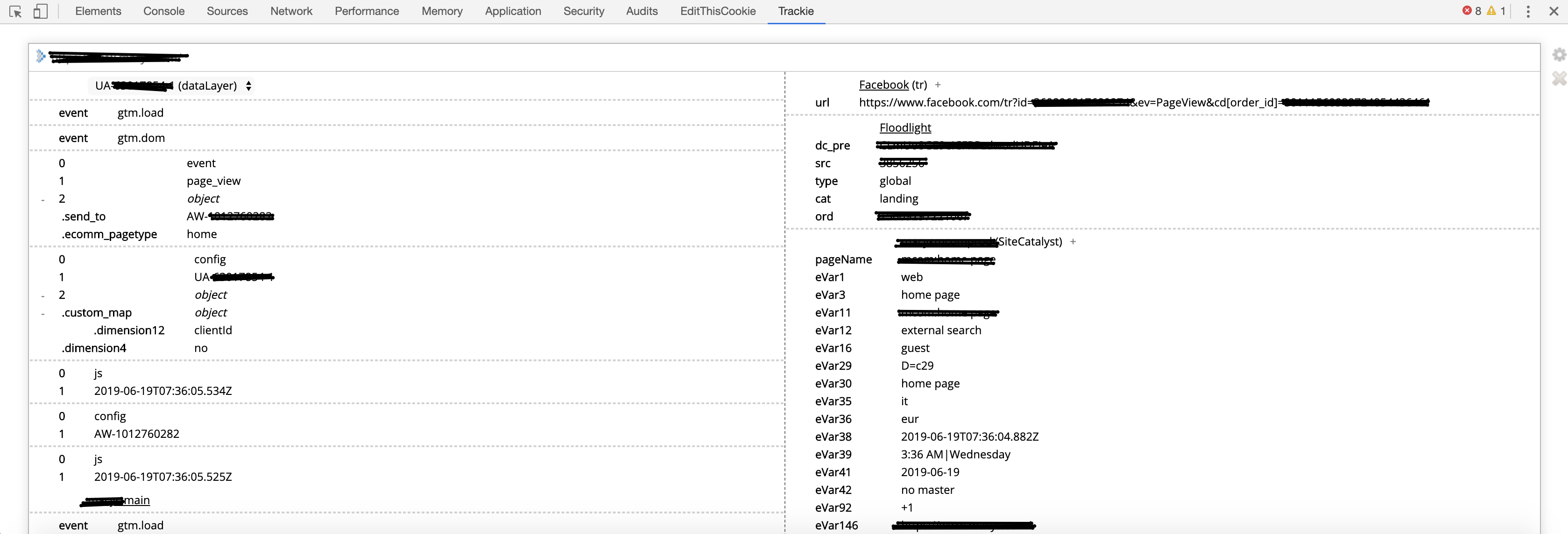This screenshot has width=1568, height=534.
Task: Open Trackie settings gear icon
Action: pos(1559,55)
